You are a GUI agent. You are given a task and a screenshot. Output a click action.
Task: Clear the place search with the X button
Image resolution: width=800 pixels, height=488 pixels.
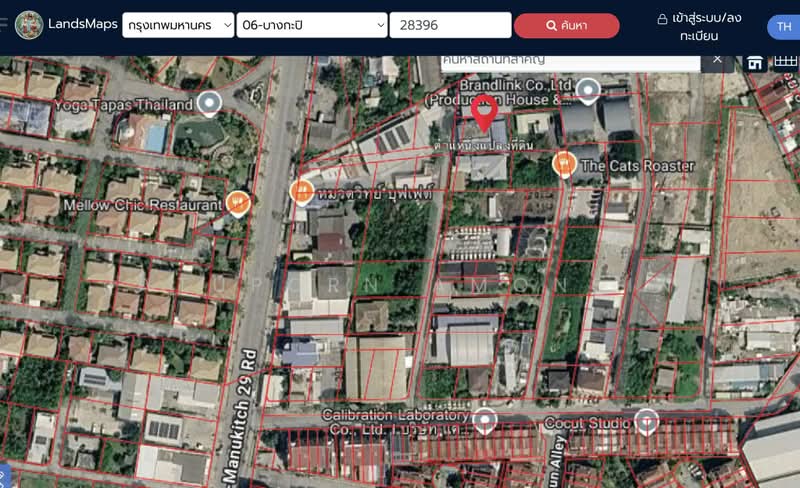click(717, 60)
